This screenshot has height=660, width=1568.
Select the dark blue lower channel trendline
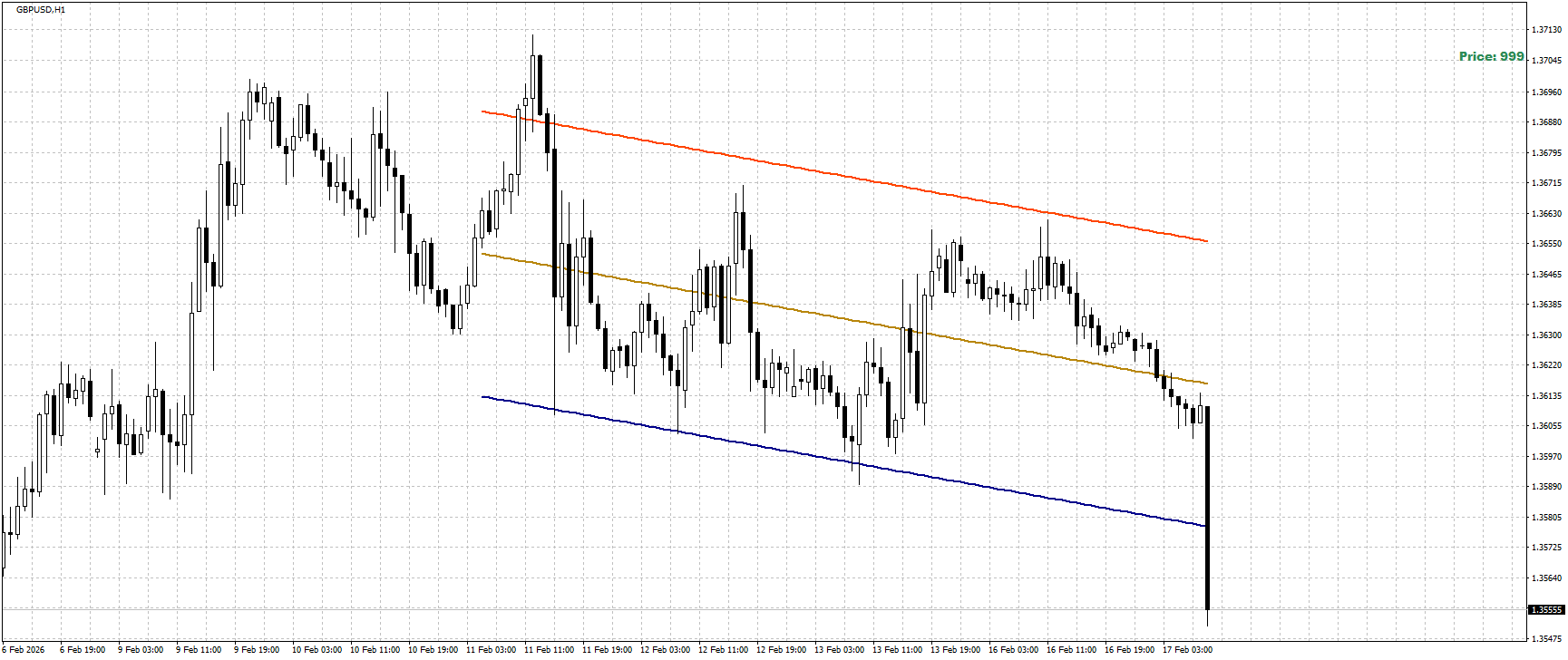point(844,461)
